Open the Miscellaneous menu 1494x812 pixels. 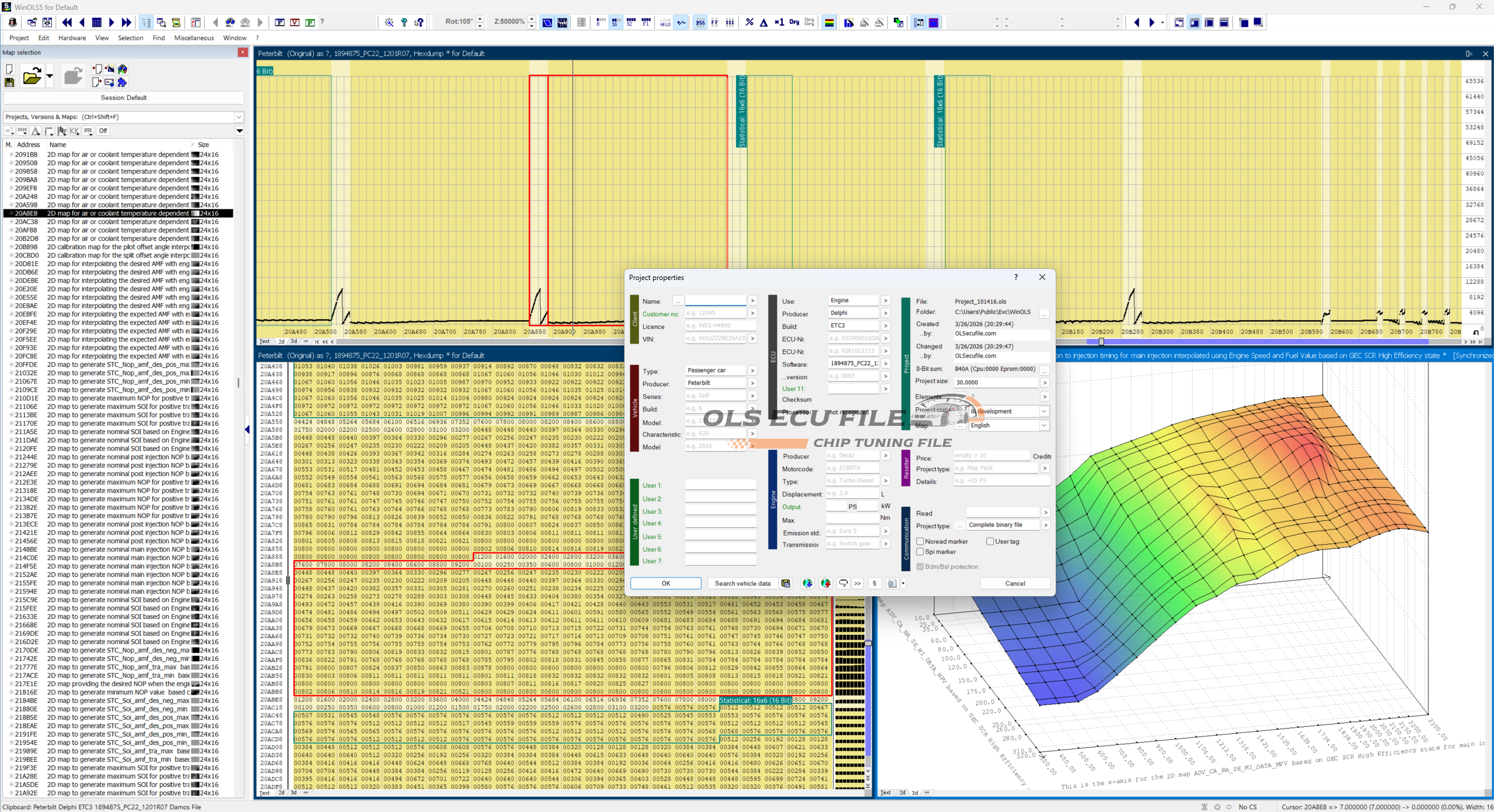pyautogui.click(x=194, y=38)
